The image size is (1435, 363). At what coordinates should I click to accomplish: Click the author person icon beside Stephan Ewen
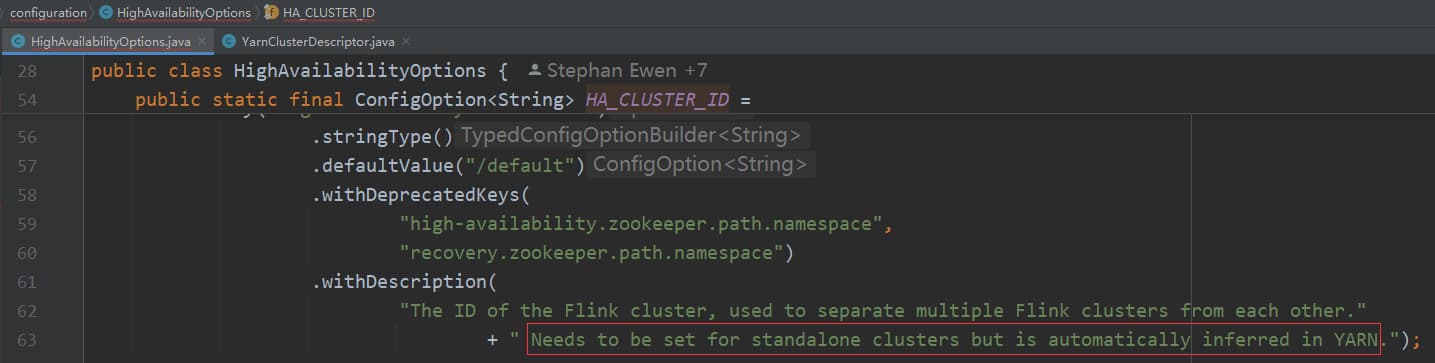534,71
